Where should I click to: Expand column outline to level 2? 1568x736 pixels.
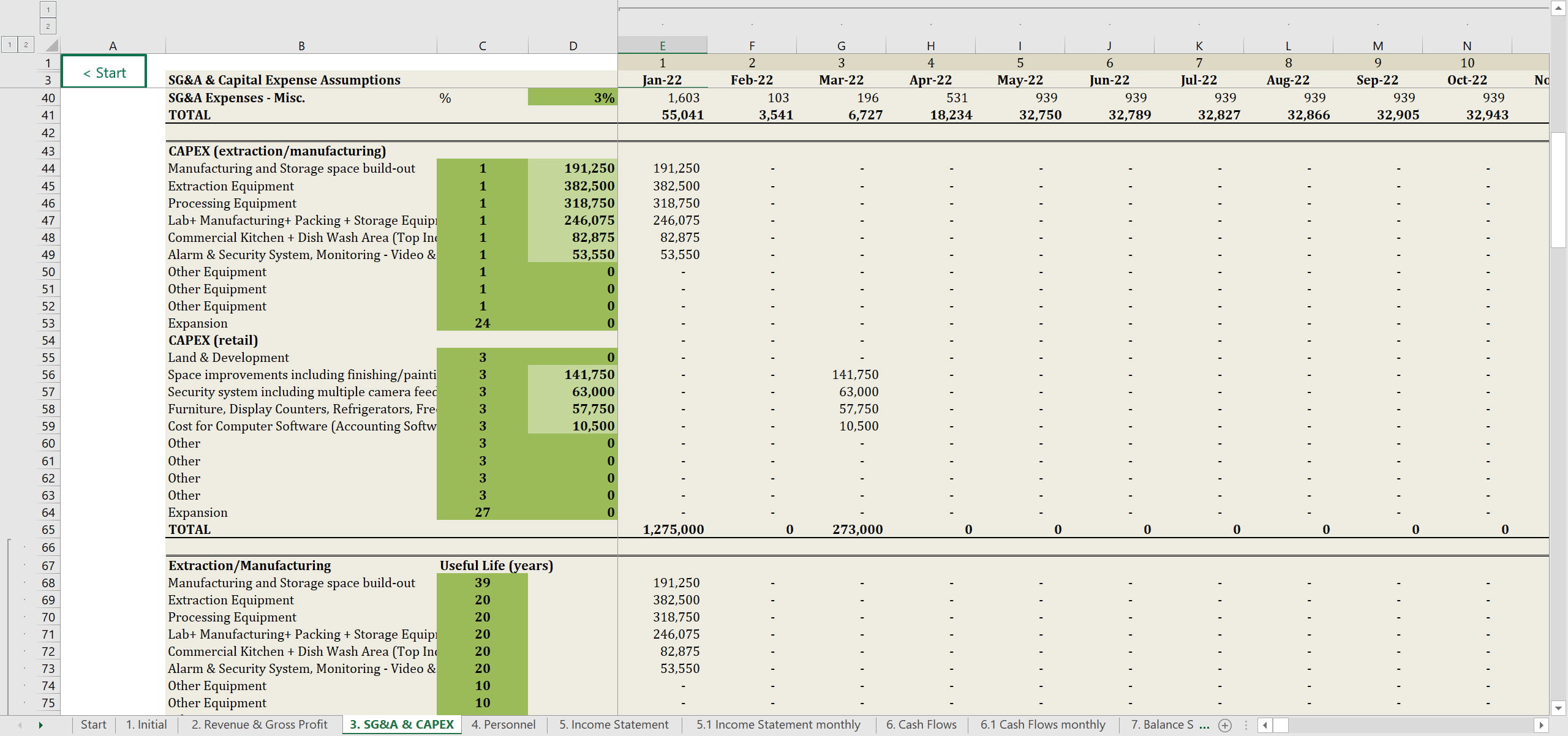[x=48, y=26]
